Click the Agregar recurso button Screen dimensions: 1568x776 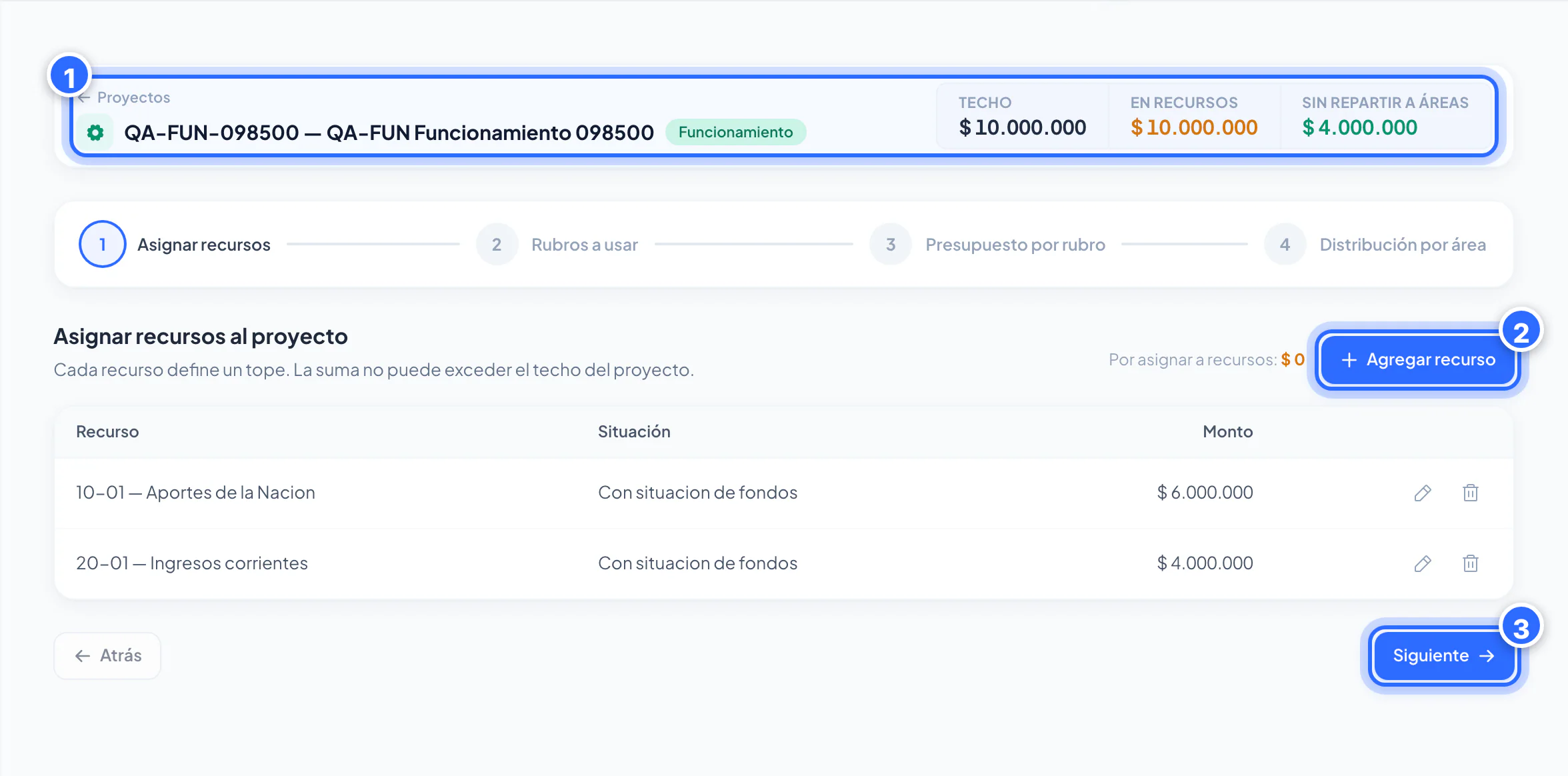point(1418,360)
